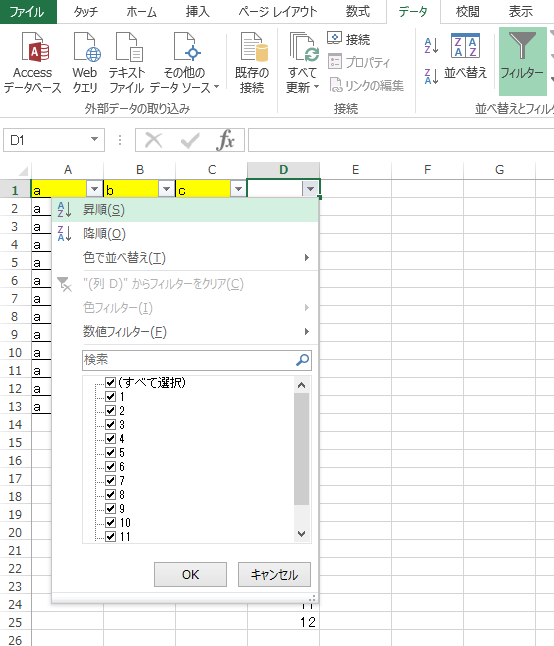Viewport: 554px width, 646px height.
Task: Click the select-all corner triangle
Action: click(21, 170)
